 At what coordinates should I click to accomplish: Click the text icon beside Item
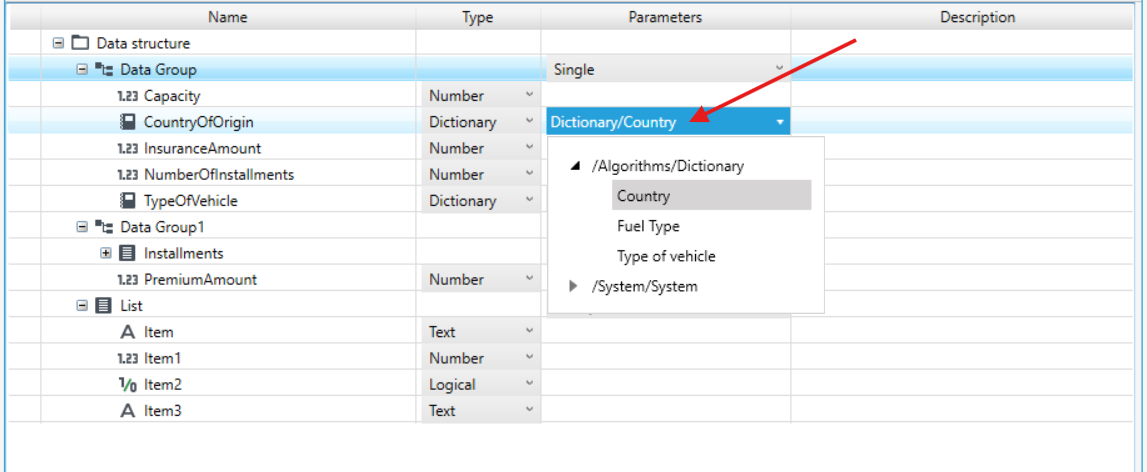pyautogui.click(x=127, y=332)
